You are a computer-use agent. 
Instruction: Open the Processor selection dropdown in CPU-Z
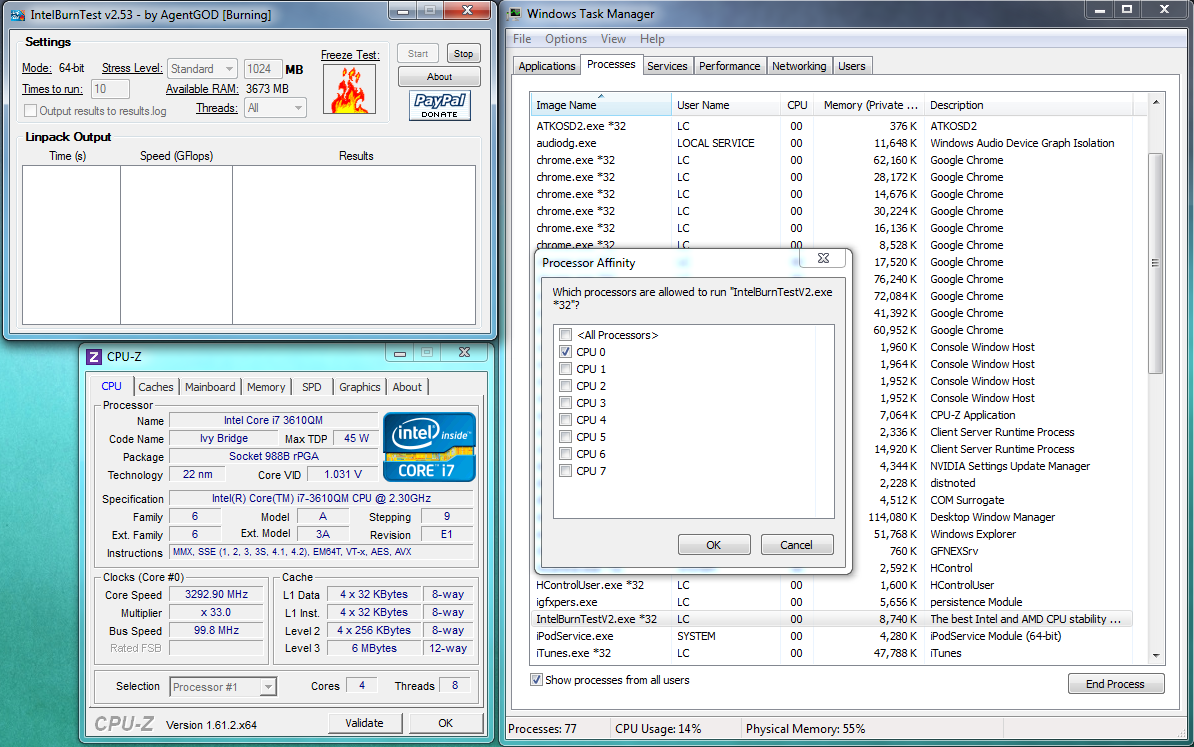(223, 687)
